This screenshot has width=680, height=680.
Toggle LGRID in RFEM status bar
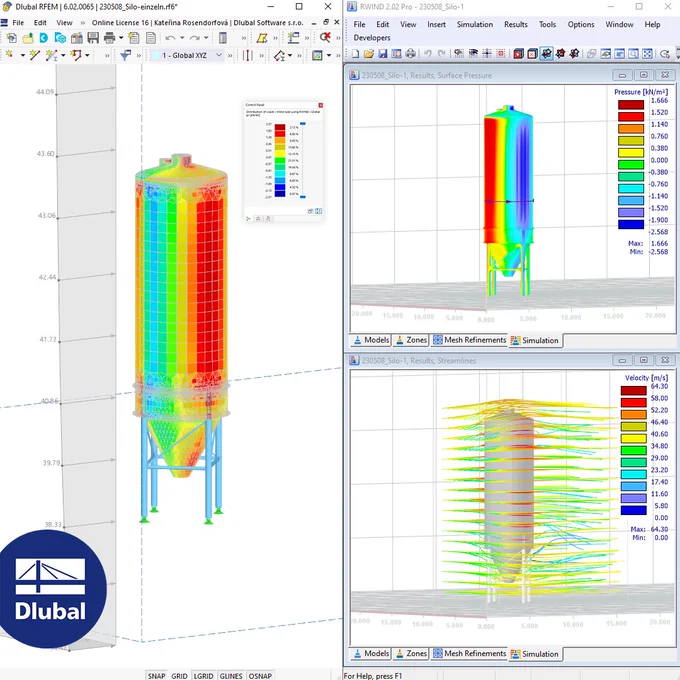(203, 676)
